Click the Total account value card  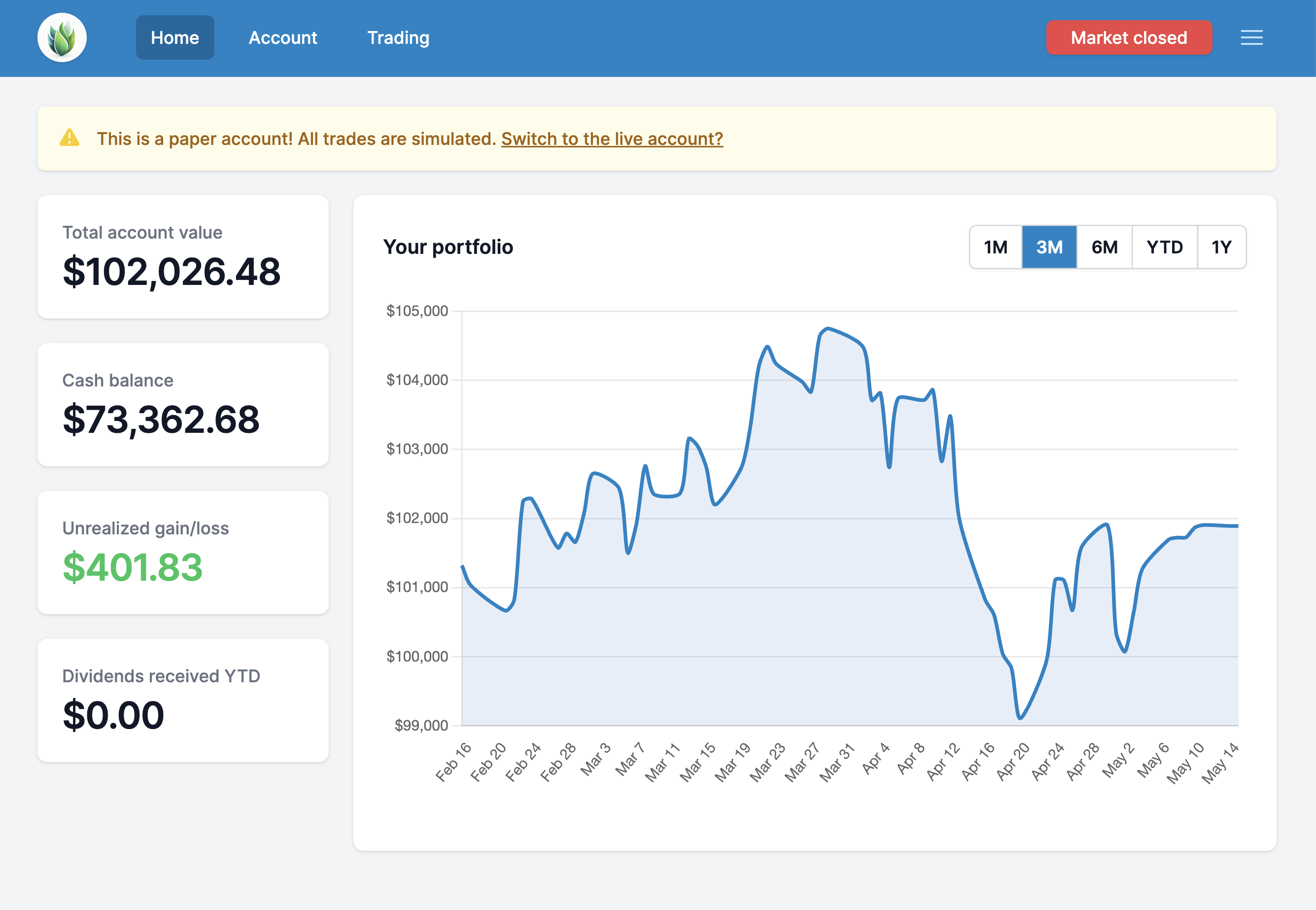pyautogui.click(x=182, y=256)
